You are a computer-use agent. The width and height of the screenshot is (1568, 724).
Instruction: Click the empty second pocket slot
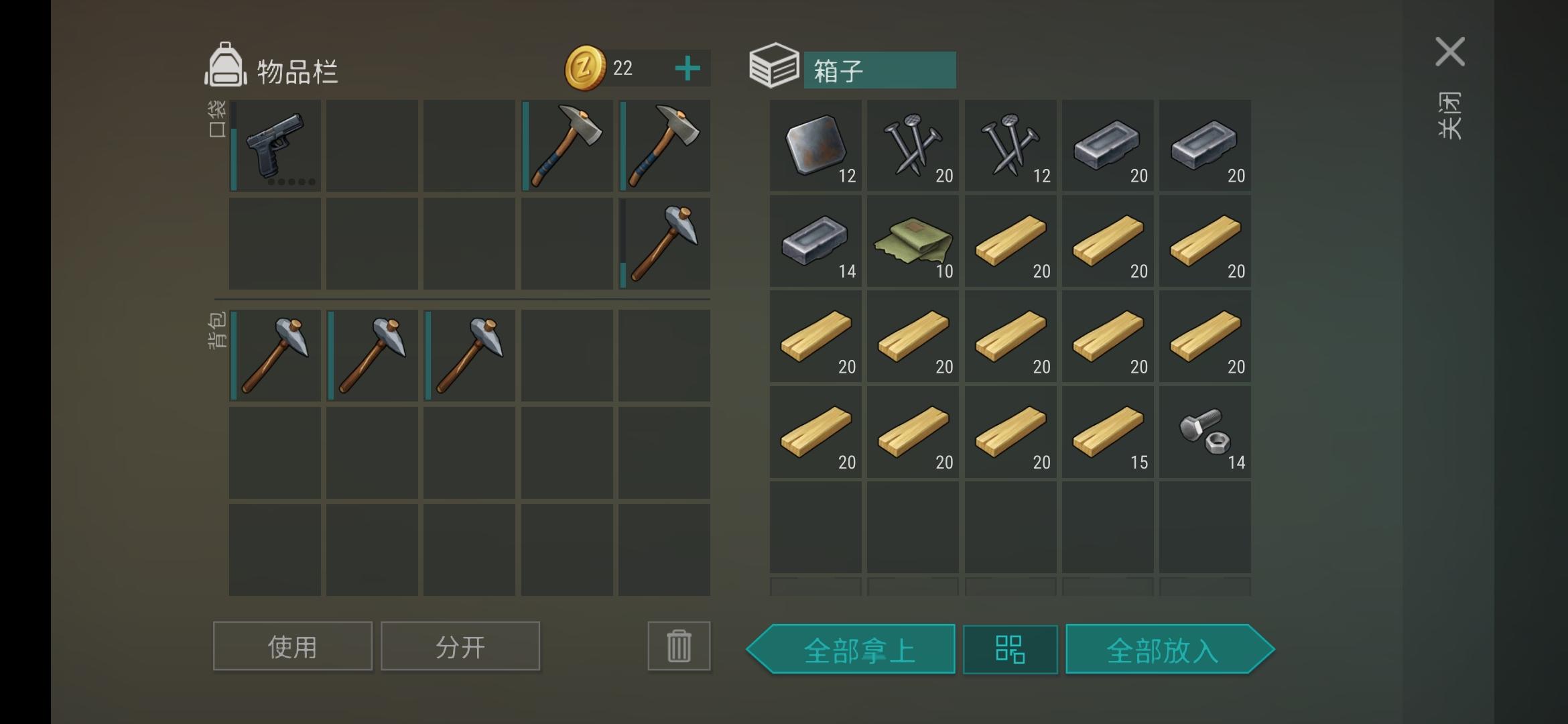(x=372, y=146)
